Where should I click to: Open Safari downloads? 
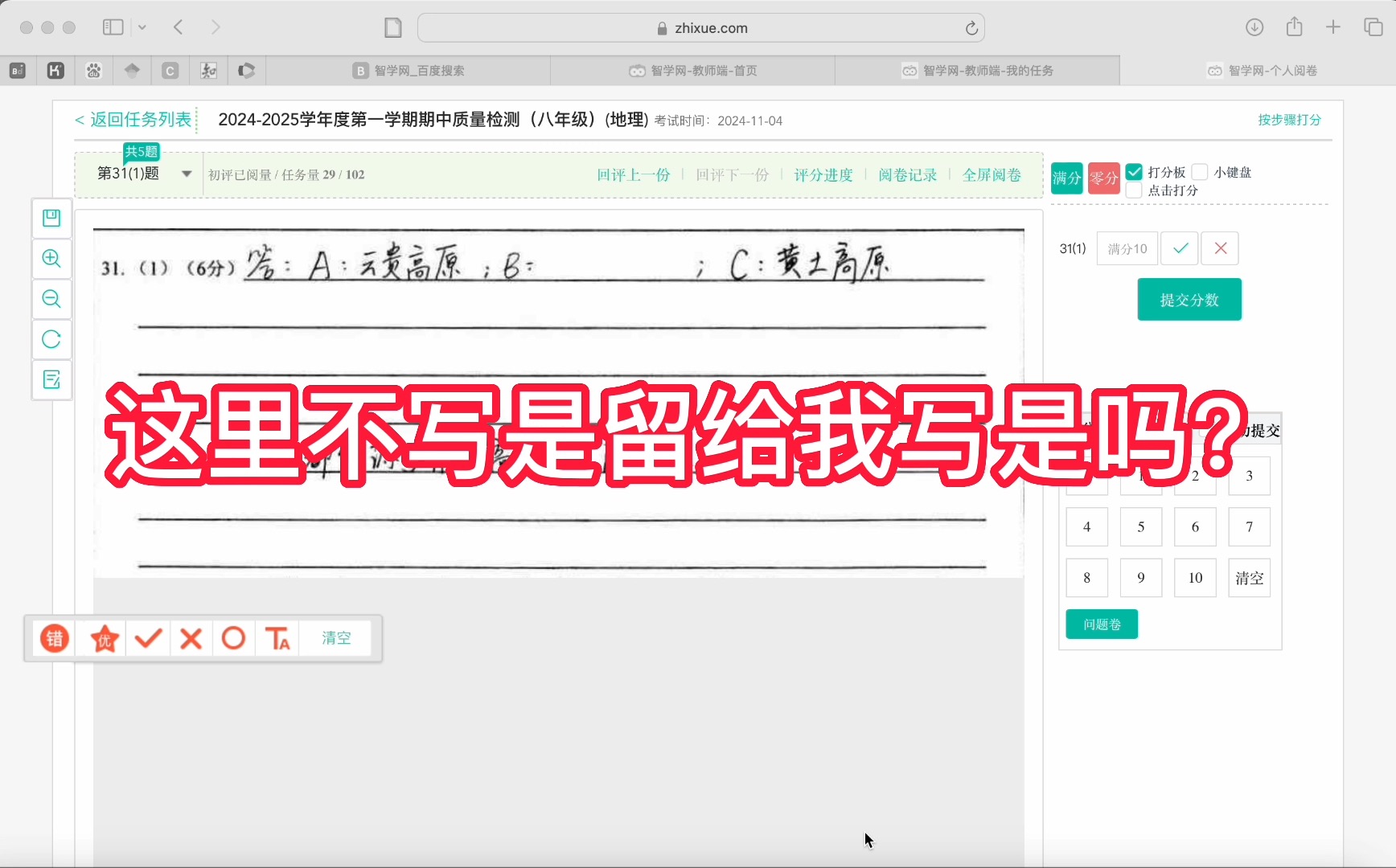1254,27
